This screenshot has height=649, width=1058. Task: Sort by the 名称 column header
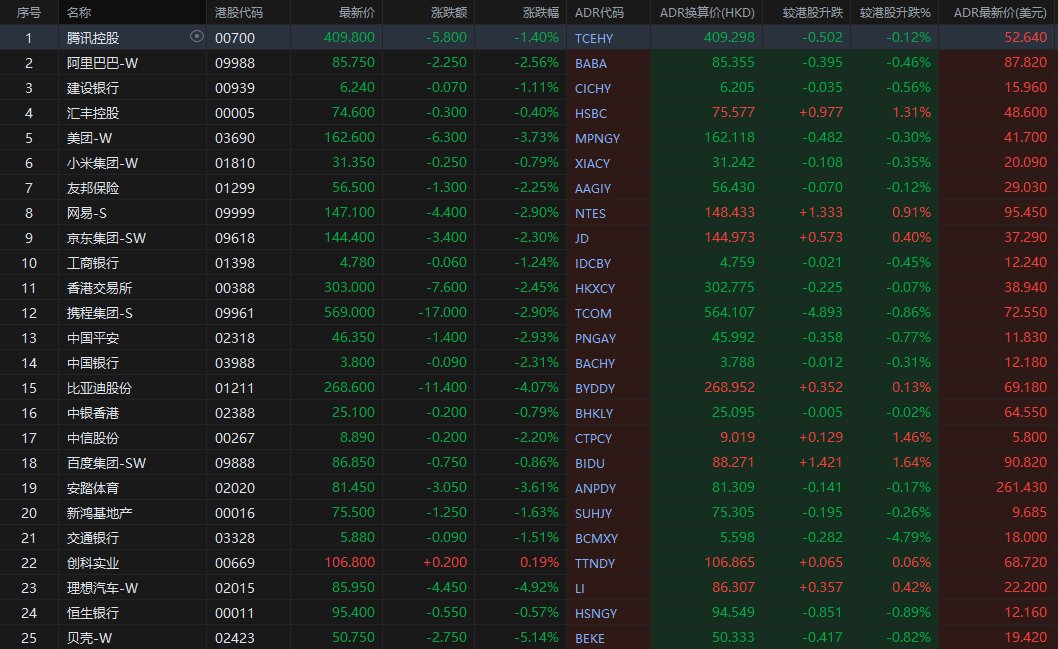(79, 12)
